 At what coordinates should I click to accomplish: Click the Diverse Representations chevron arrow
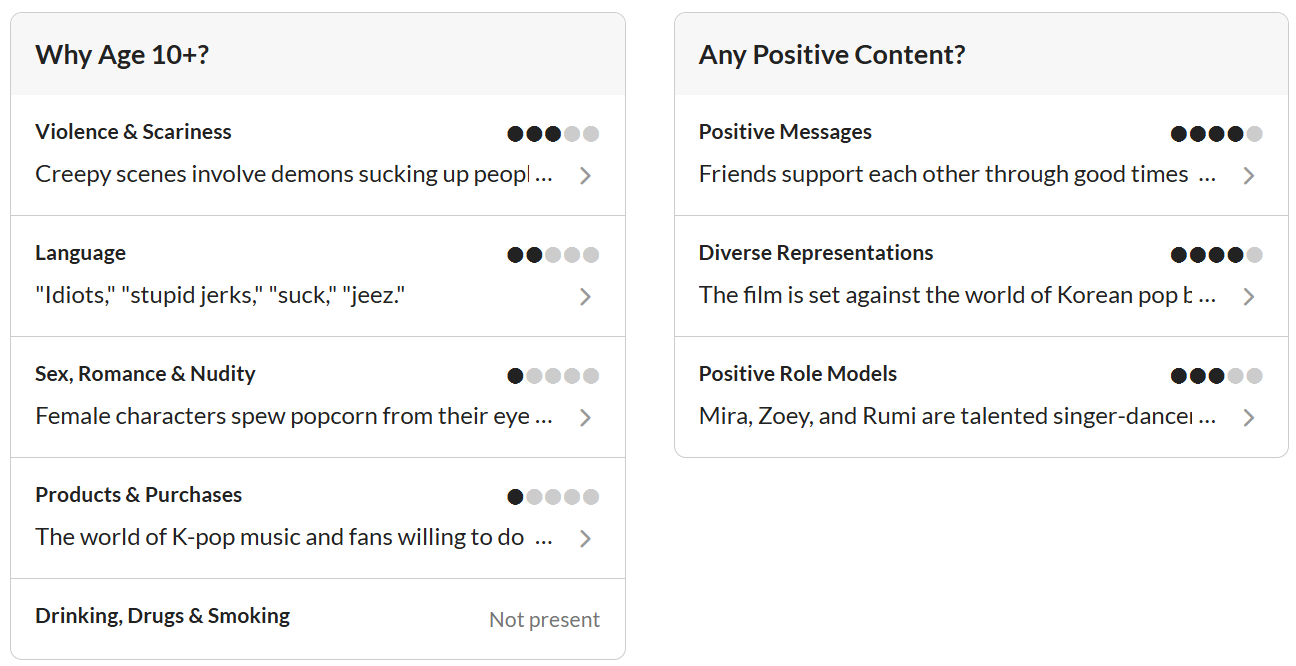[1249, 297]
